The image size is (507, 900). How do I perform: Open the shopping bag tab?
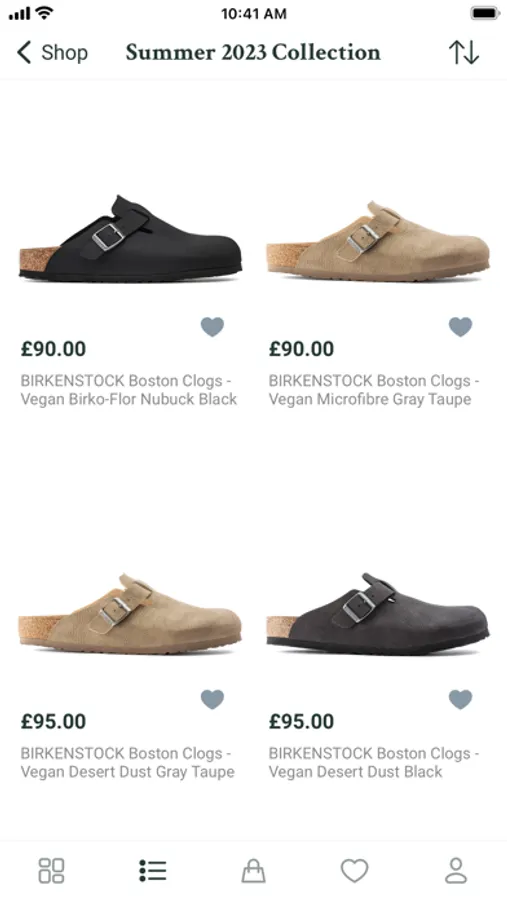pos(253,870)
